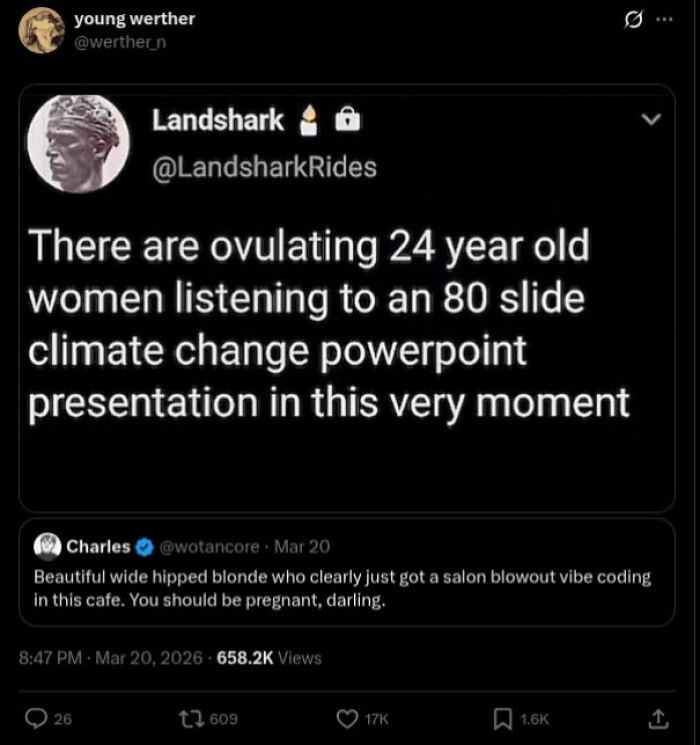Open the @wotancore handle in quoted tweet
This screenshot has height=745, width=700.
(x=210, y=547)
